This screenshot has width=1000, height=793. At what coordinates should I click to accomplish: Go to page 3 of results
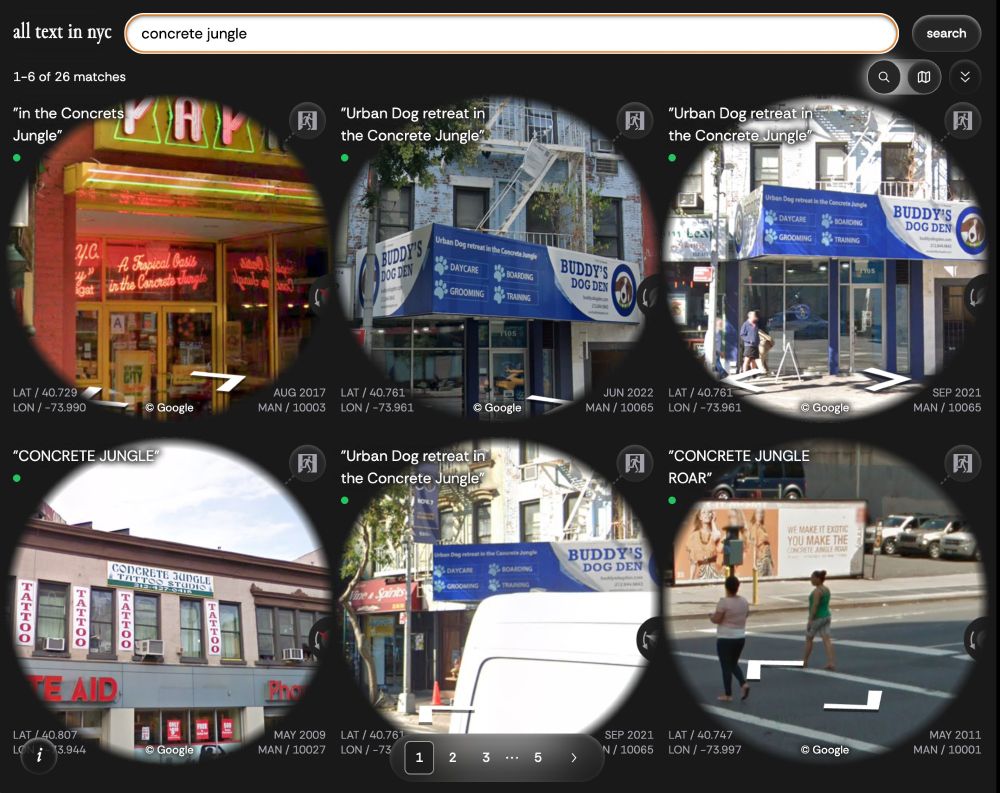(x=486, y=757)
